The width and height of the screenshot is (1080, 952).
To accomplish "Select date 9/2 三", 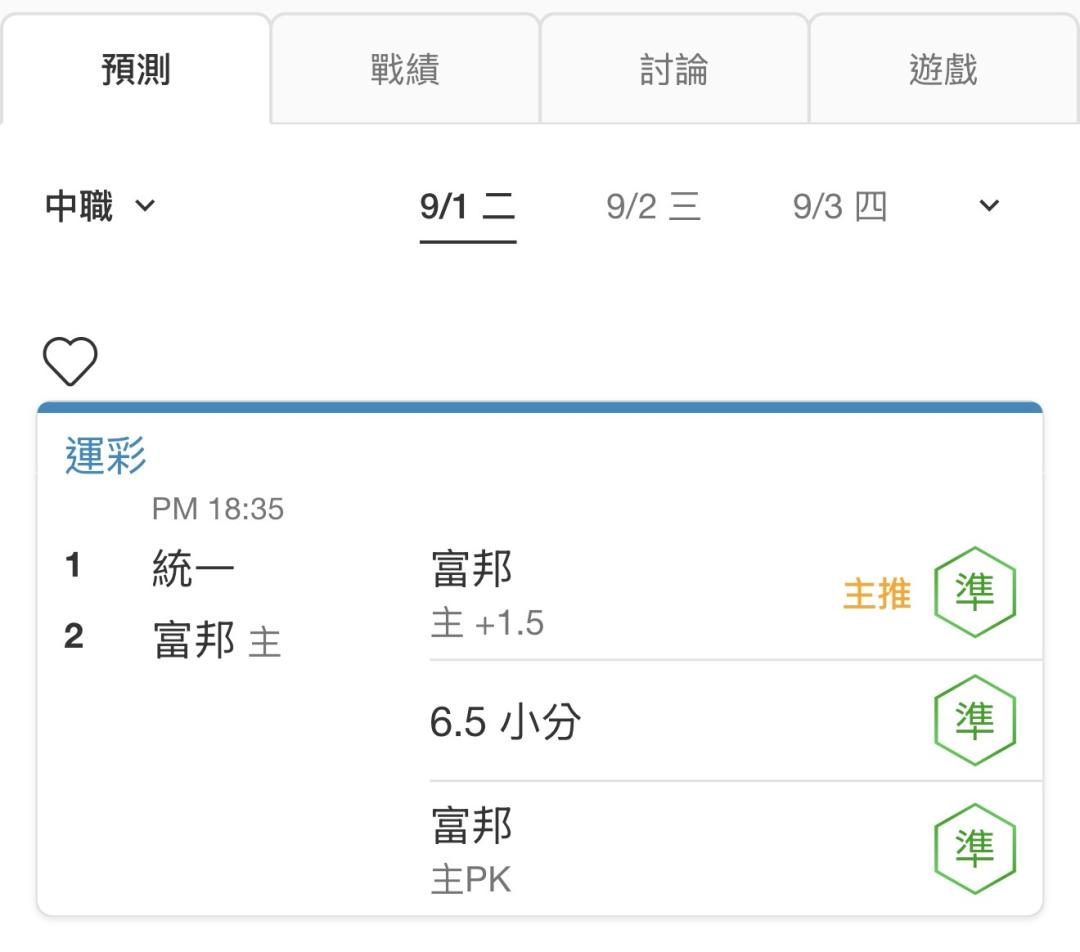I will click(654, 206).
